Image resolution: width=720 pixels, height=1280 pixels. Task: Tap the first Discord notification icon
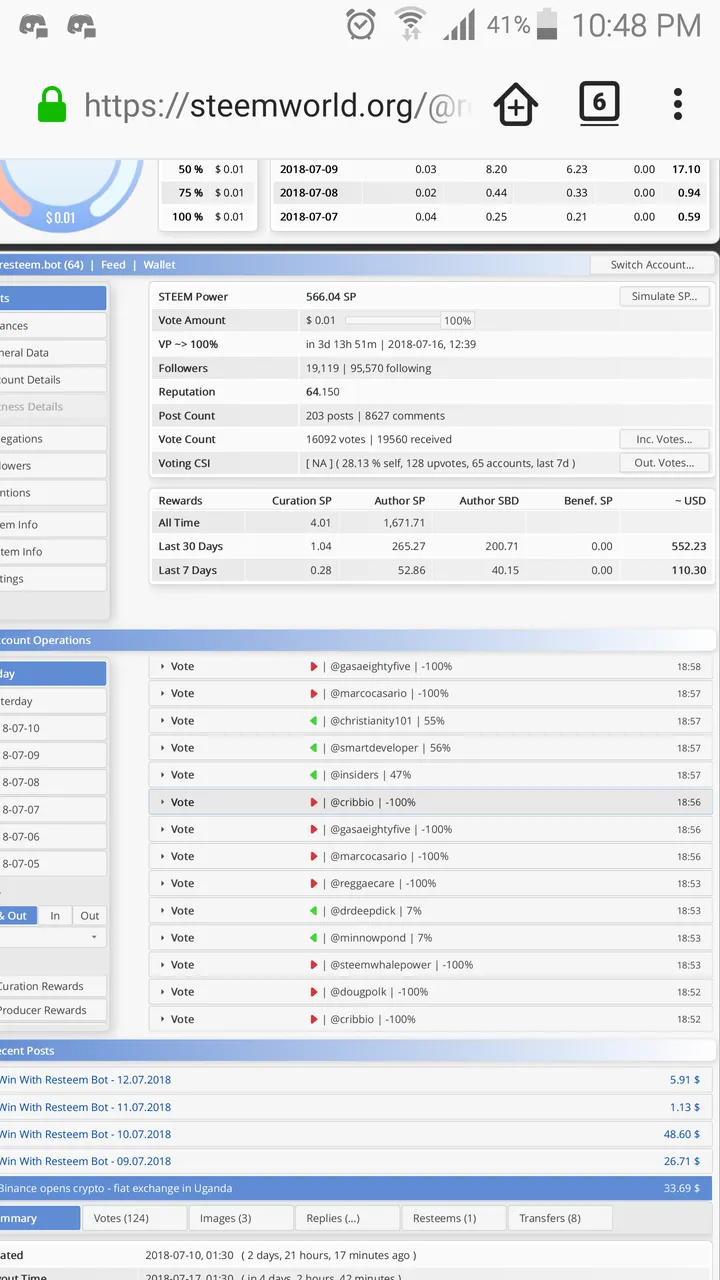click(34, 25)
